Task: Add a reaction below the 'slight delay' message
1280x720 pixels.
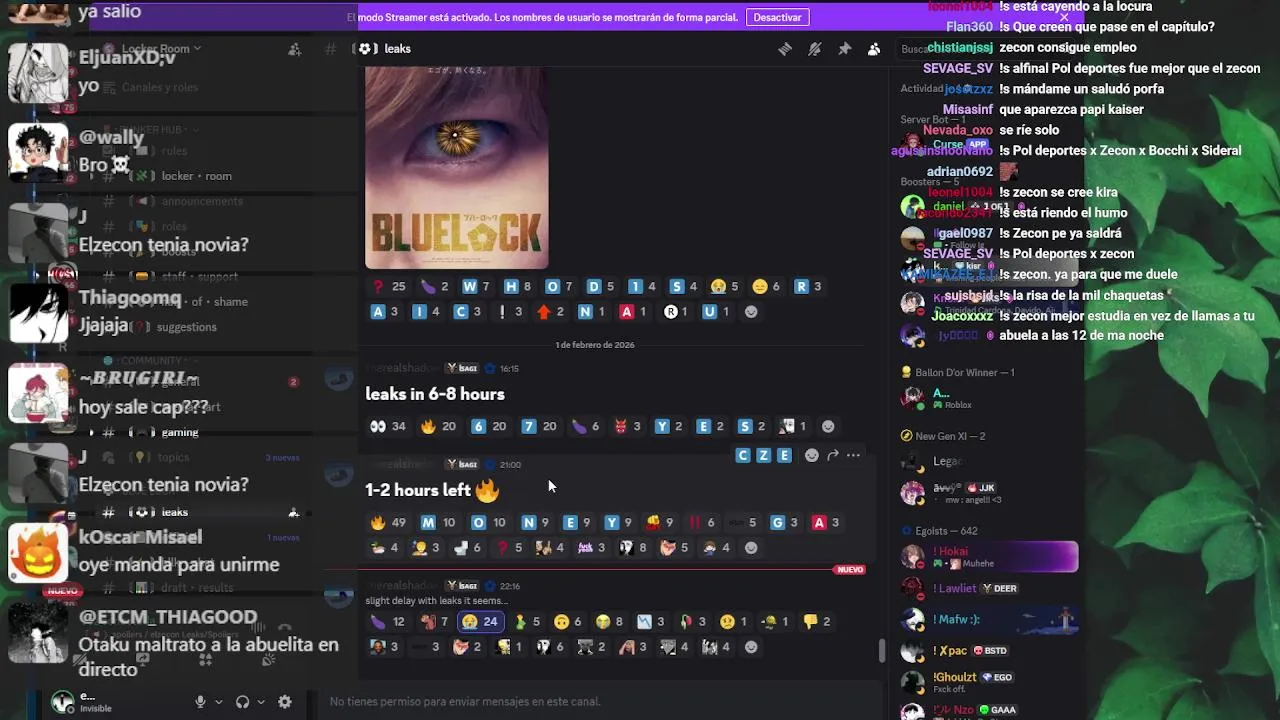Action: [x=751, y=647]
